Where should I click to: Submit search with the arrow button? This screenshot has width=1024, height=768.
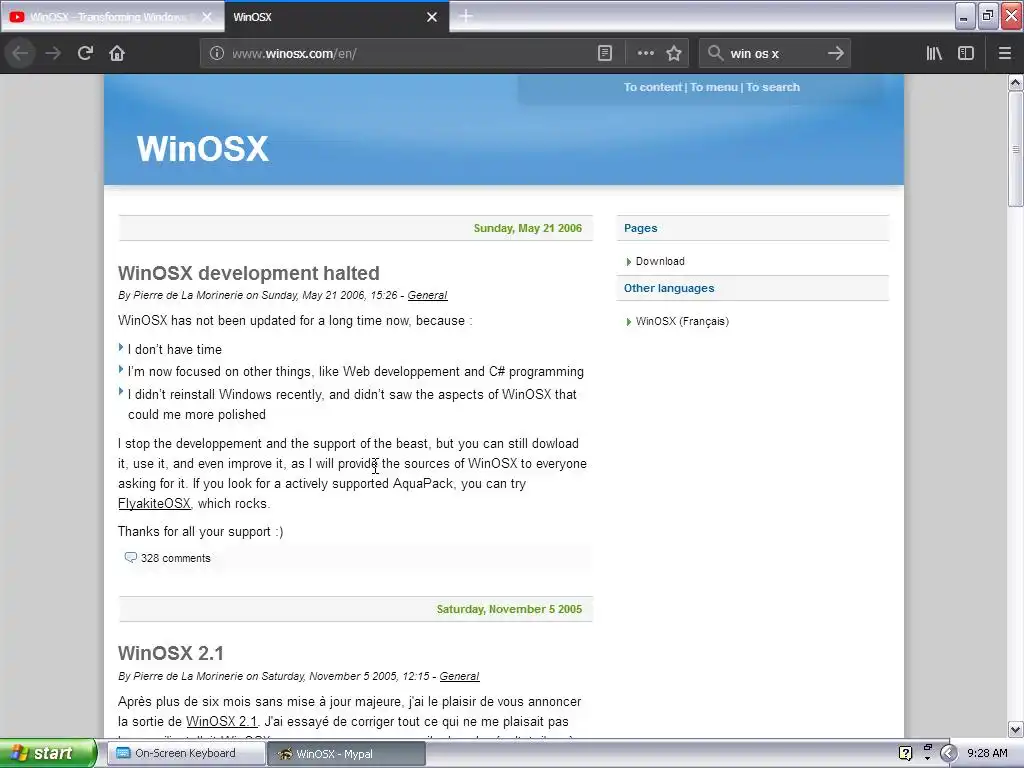pos(835,53)
